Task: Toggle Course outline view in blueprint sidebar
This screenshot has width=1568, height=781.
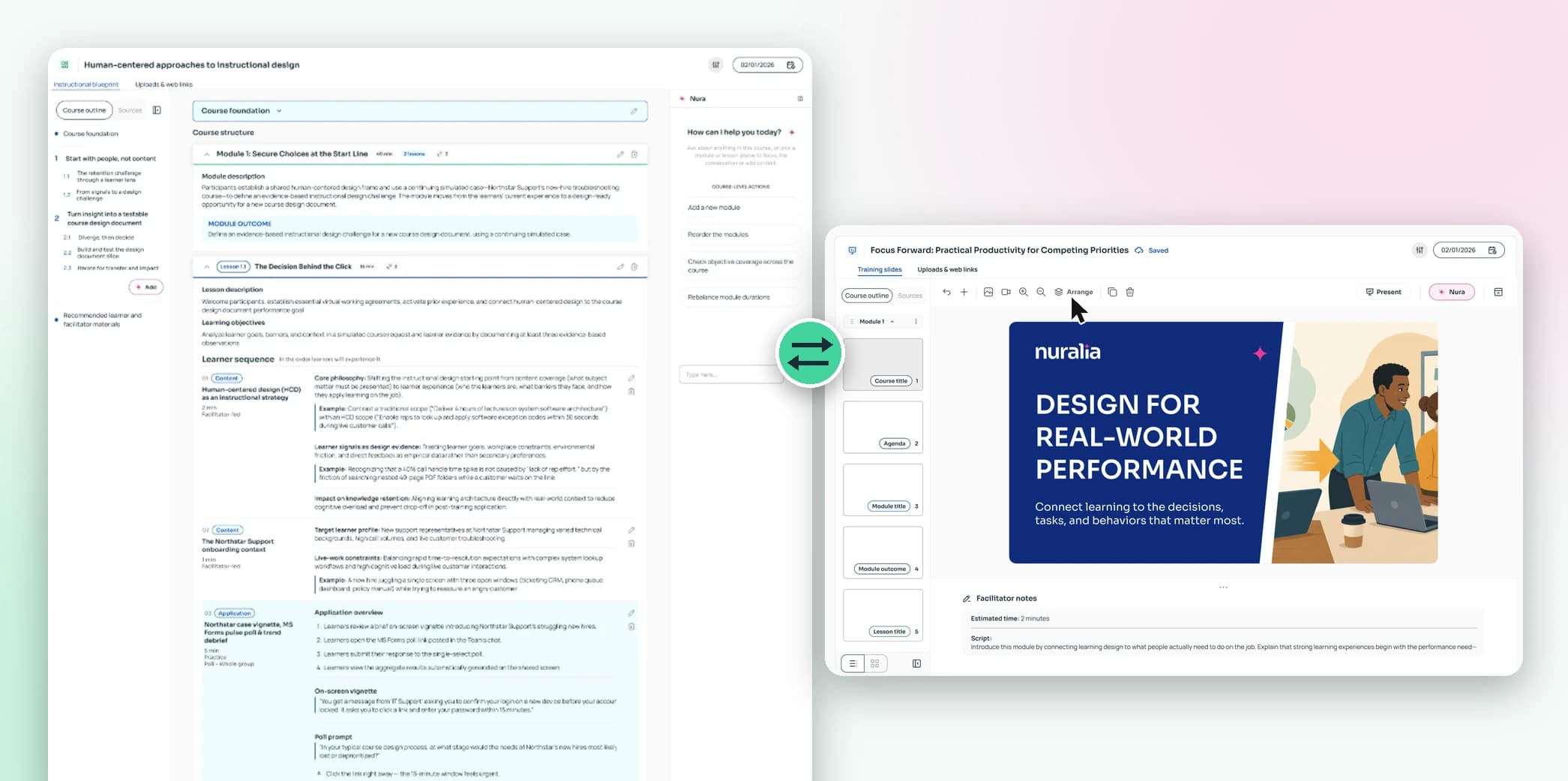Action: click(x=84, y=110)
